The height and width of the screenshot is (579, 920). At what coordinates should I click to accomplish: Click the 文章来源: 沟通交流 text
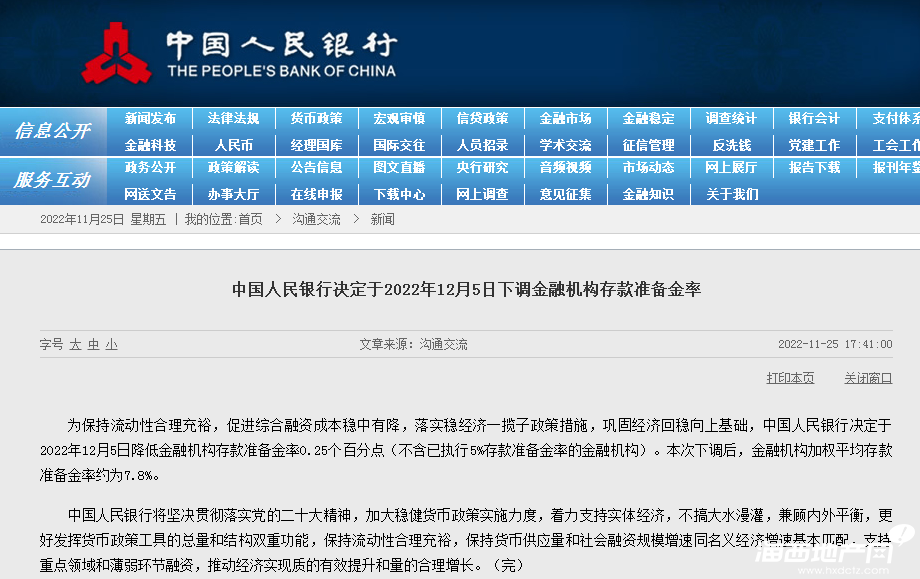414,344
